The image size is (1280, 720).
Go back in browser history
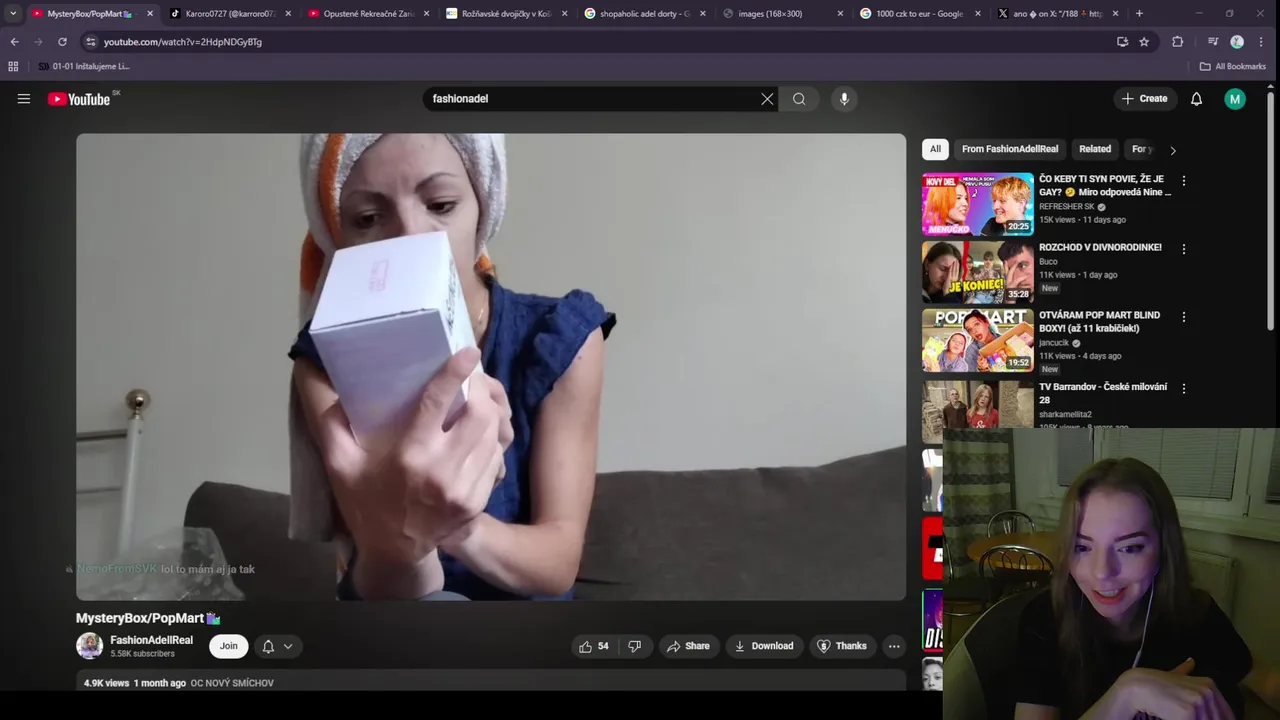pos(14,42)
